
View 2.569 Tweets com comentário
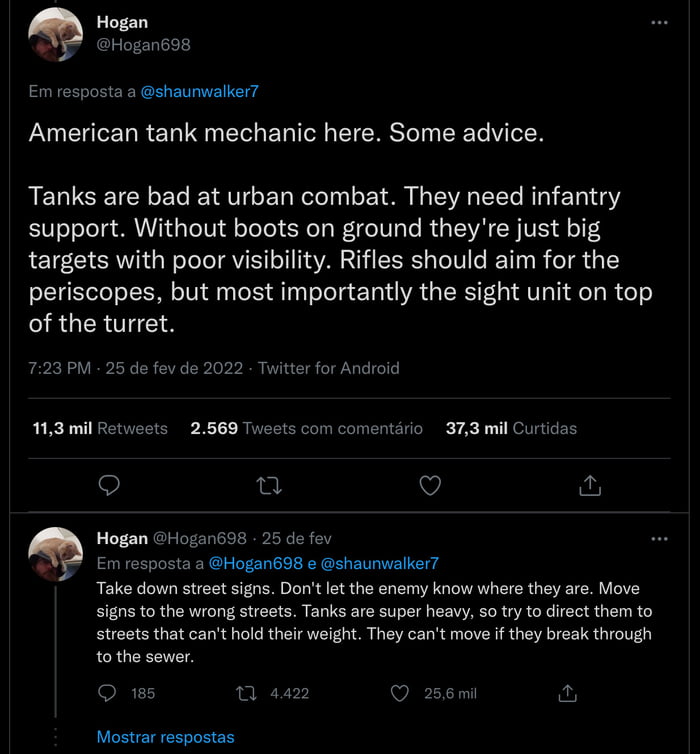pos(306,428)
